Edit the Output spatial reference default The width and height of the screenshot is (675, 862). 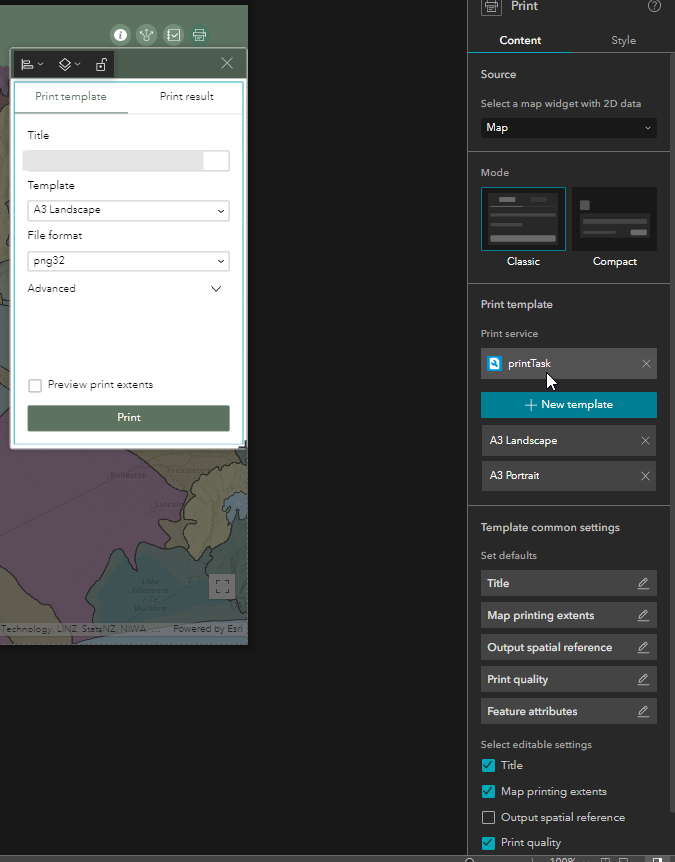pyautogui.click(x=643, y=647)
